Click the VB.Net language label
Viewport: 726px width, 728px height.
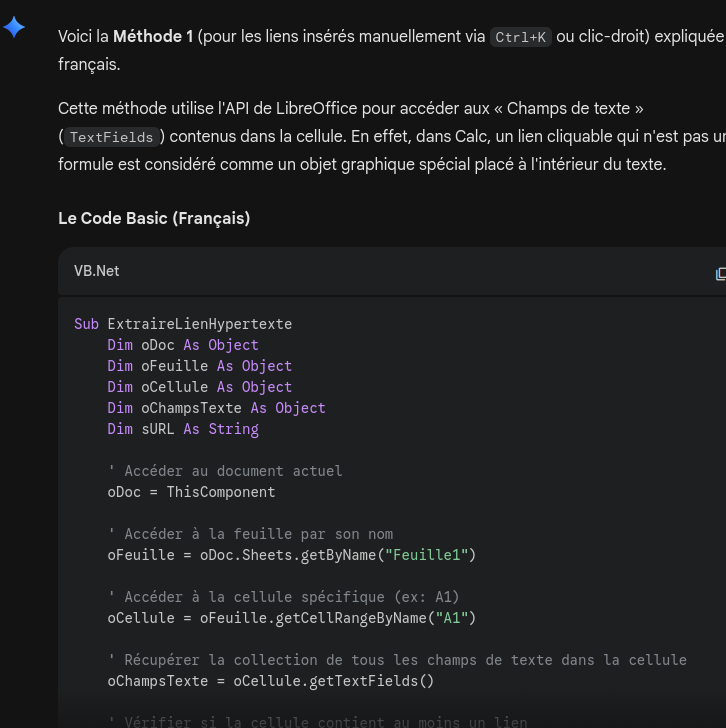click(96, 271)
